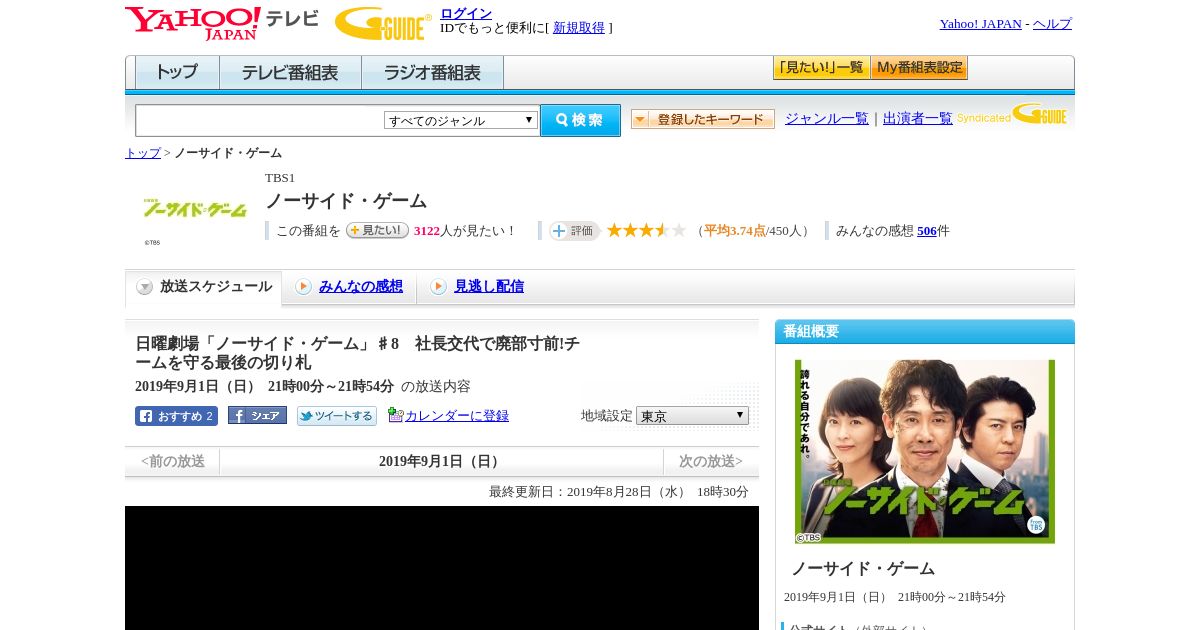Viewport: 1200px width, 630px height.
Task: Open the ジャンル一覧 link
Action: tap(826, 119)
